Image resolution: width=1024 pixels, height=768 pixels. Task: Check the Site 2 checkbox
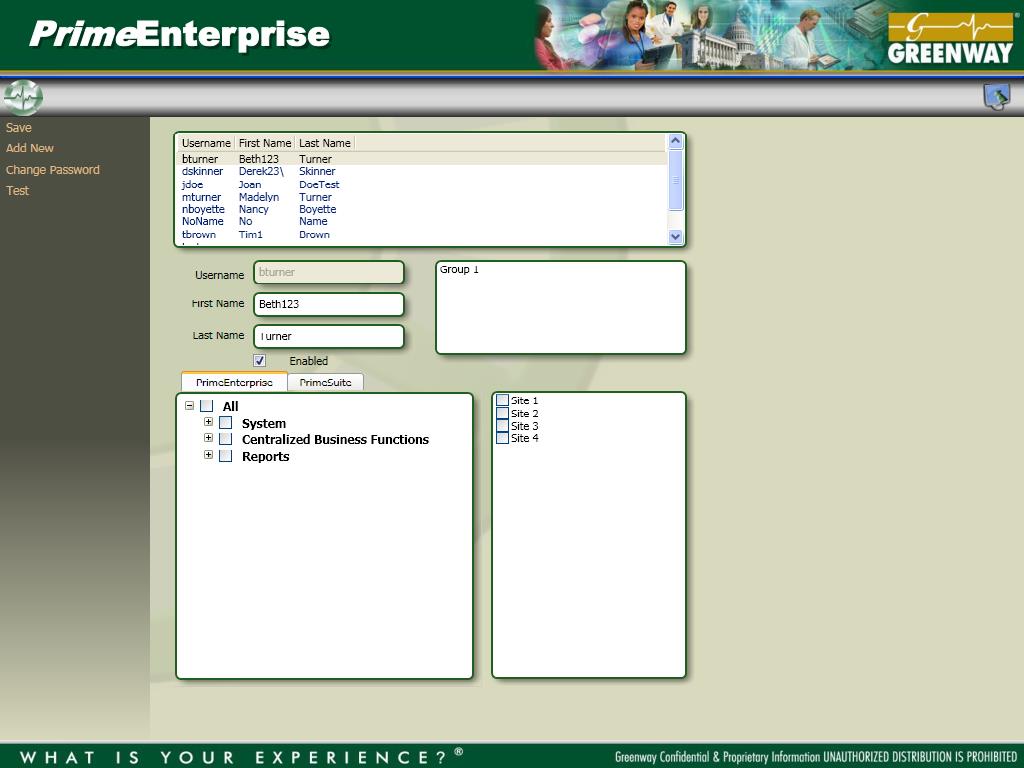(502, 413)
